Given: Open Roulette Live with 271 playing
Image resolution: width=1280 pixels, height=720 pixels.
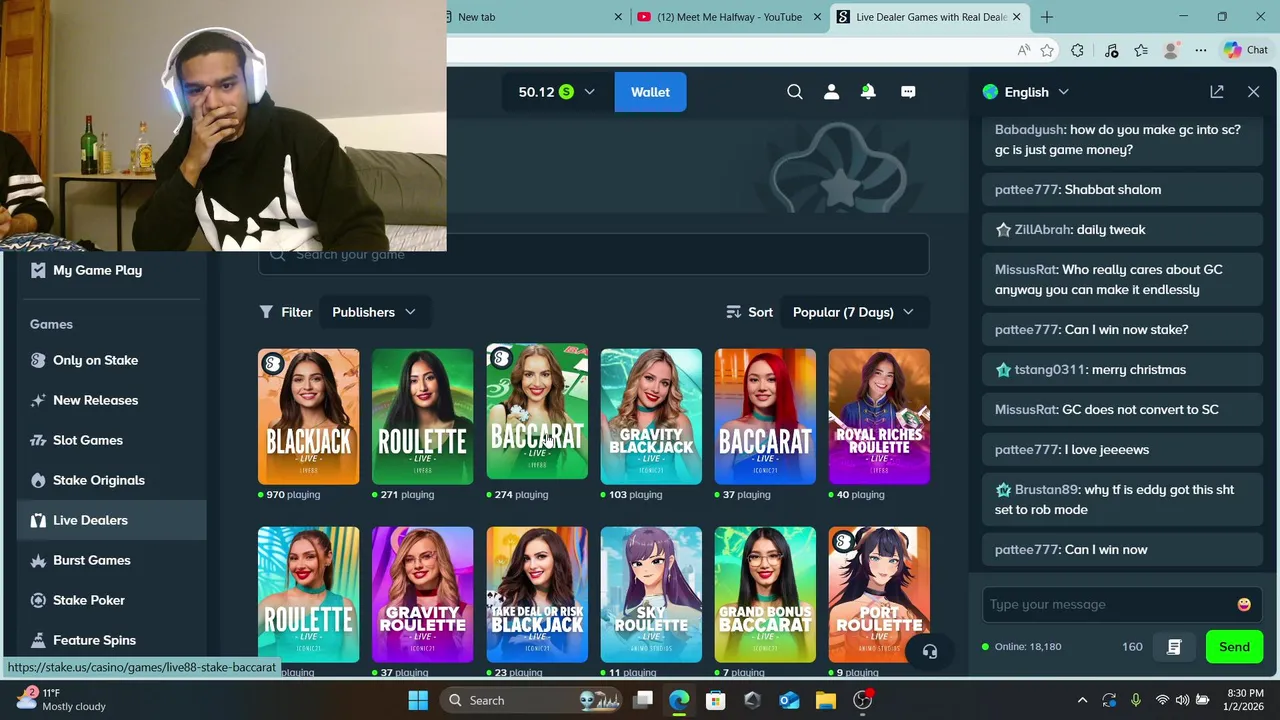Looking at the screenshot, I should (x=422, y=416).
